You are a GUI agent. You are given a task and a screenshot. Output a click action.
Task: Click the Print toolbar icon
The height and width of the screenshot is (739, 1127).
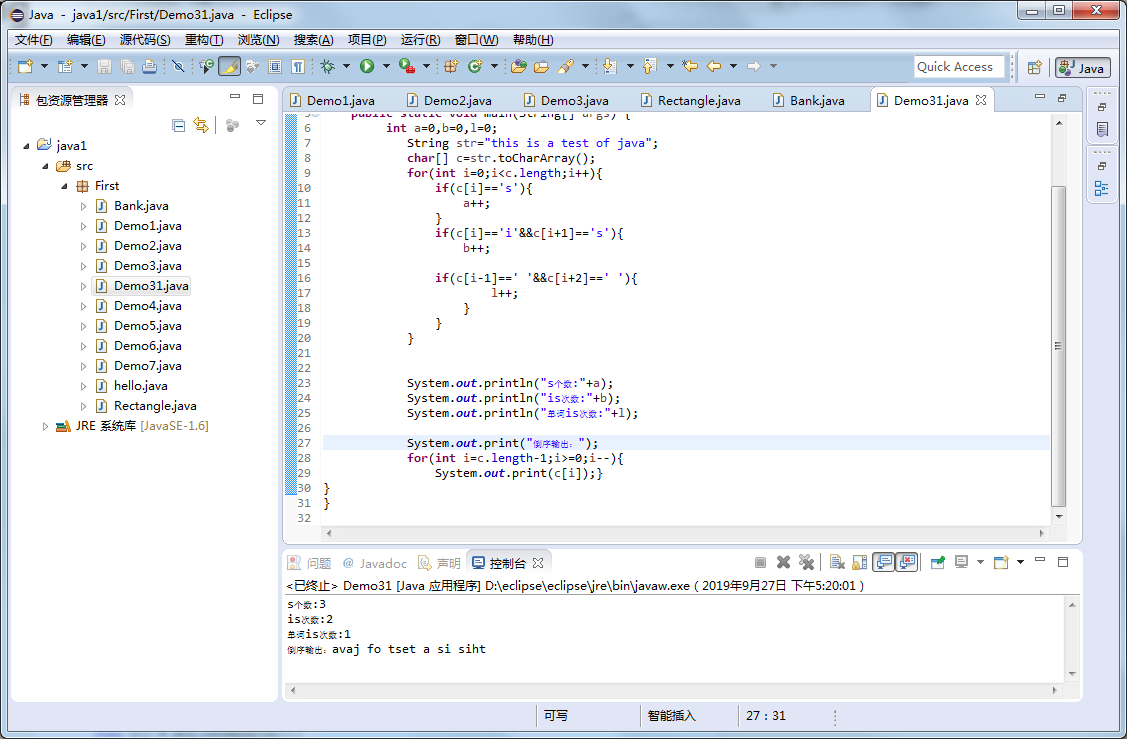[150, 67]
